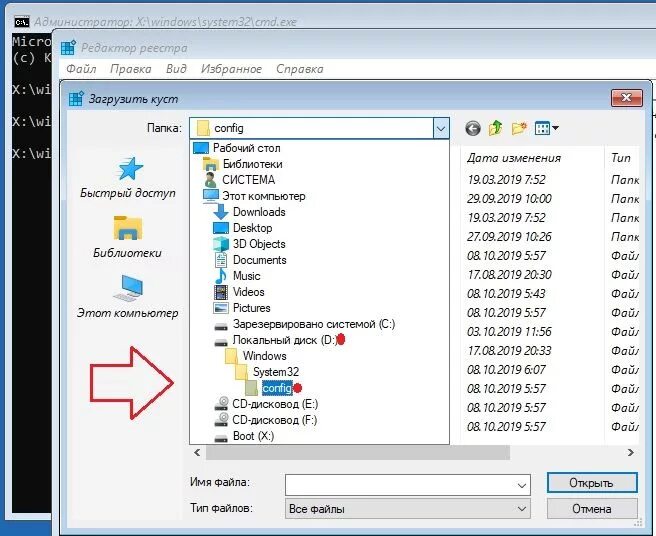Close the Загрузить куст dialog

click(x=626, y=98)
